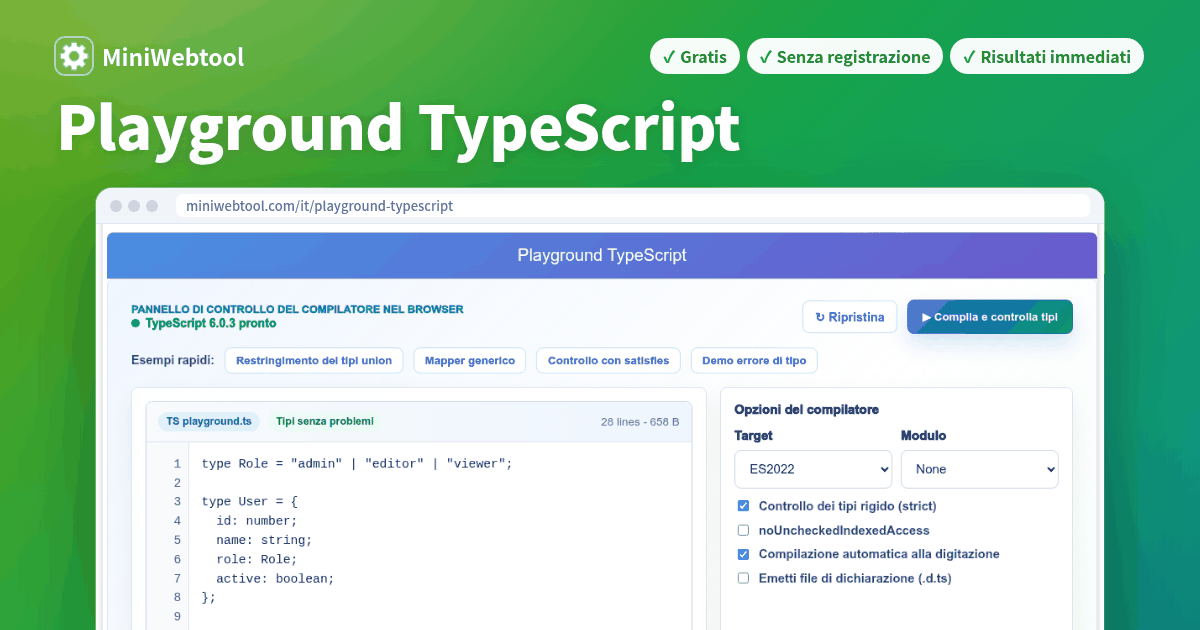Image resolution: width=1200 pixels, height=630 pixels.
Task: Click code line 'active: boolean;'
Action: [275, 578]
